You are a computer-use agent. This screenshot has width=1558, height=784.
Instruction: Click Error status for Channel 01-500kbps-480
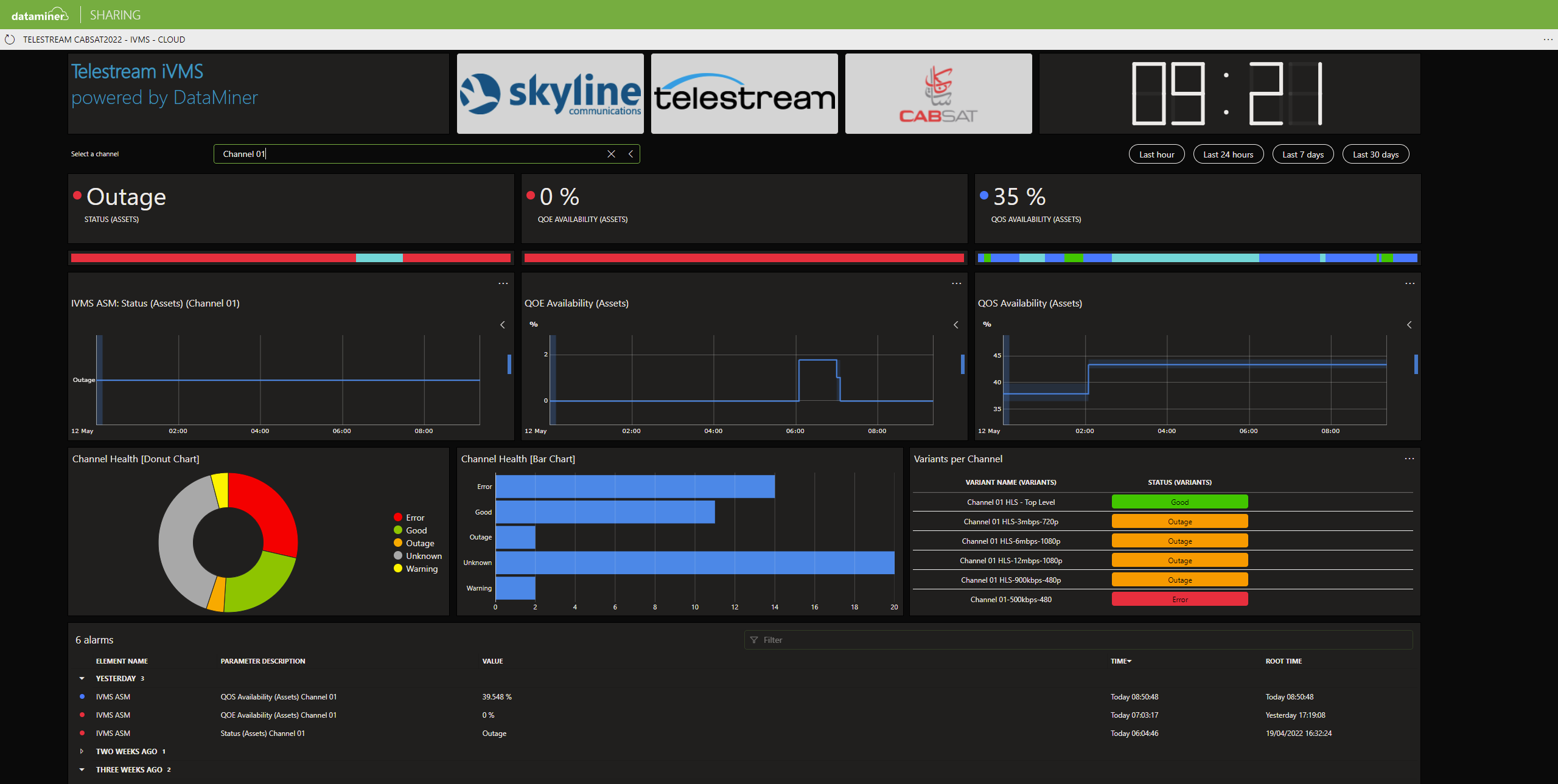tap(1179, 599)
